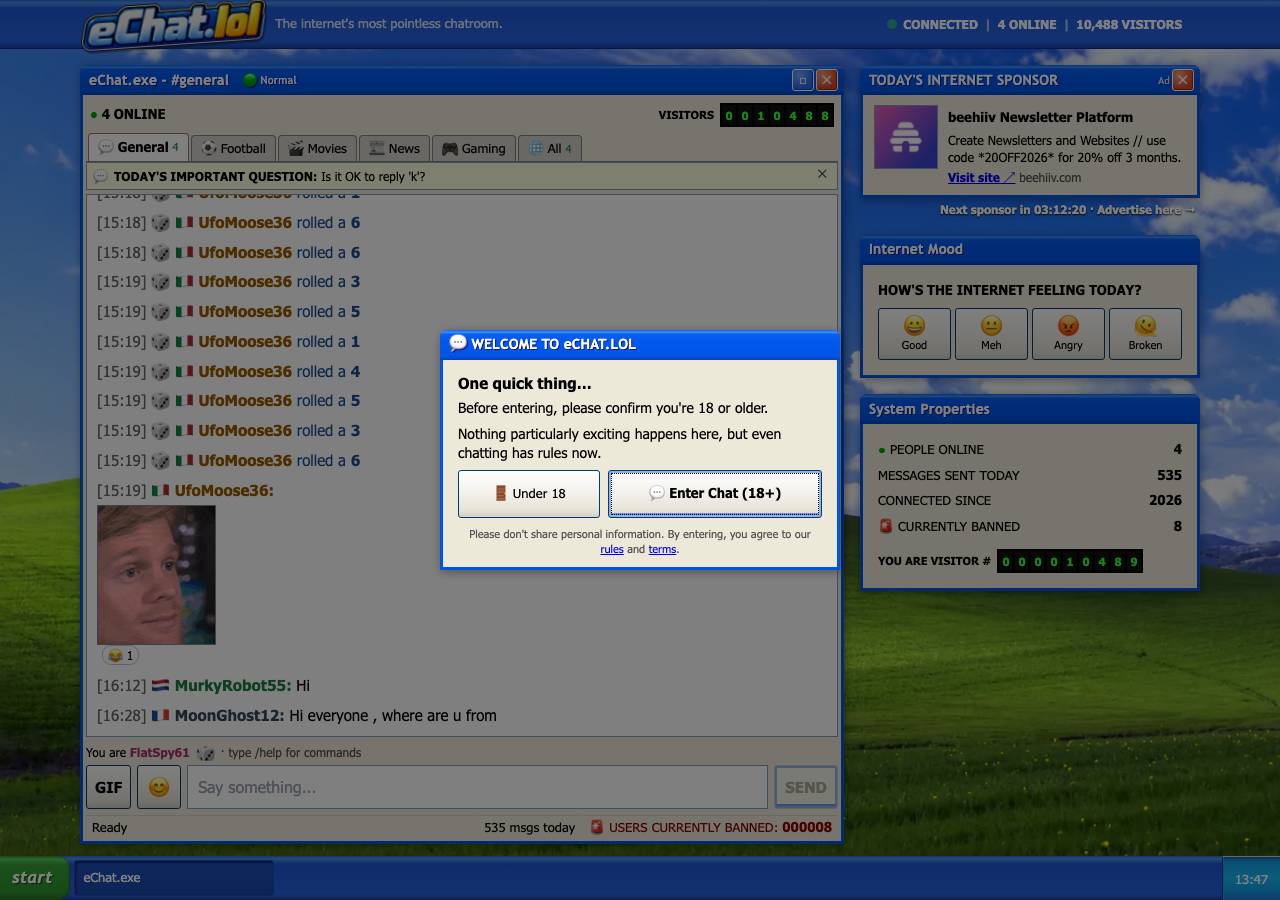Open the Windows-style start button
The height and width of the screenshot is (900, 1280).
click(x=34, y=877)
